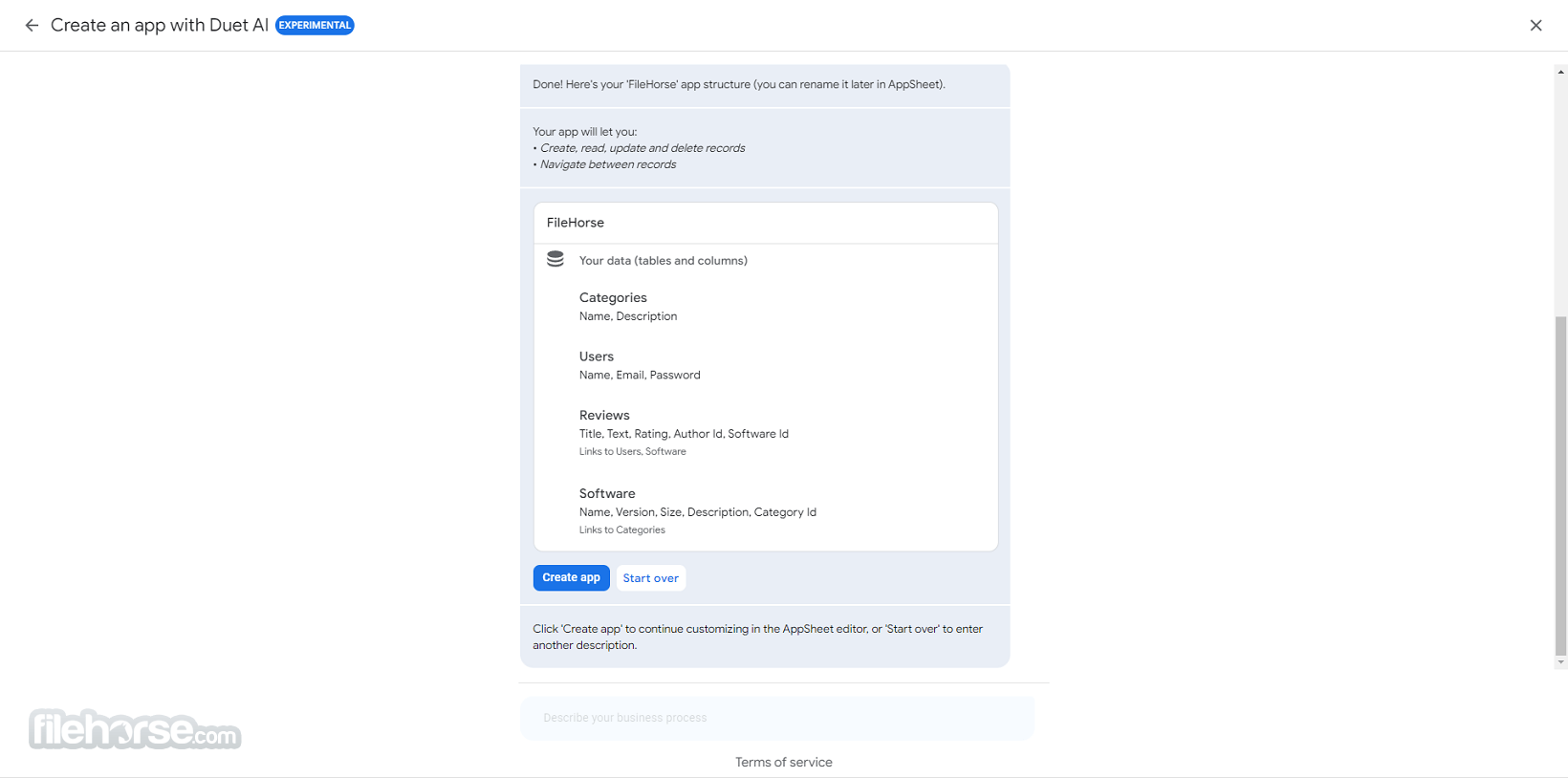This screenshot has height=778, width=1568.
Task: Click 'Name, Description' columns text
Action: tap(628, 316)
